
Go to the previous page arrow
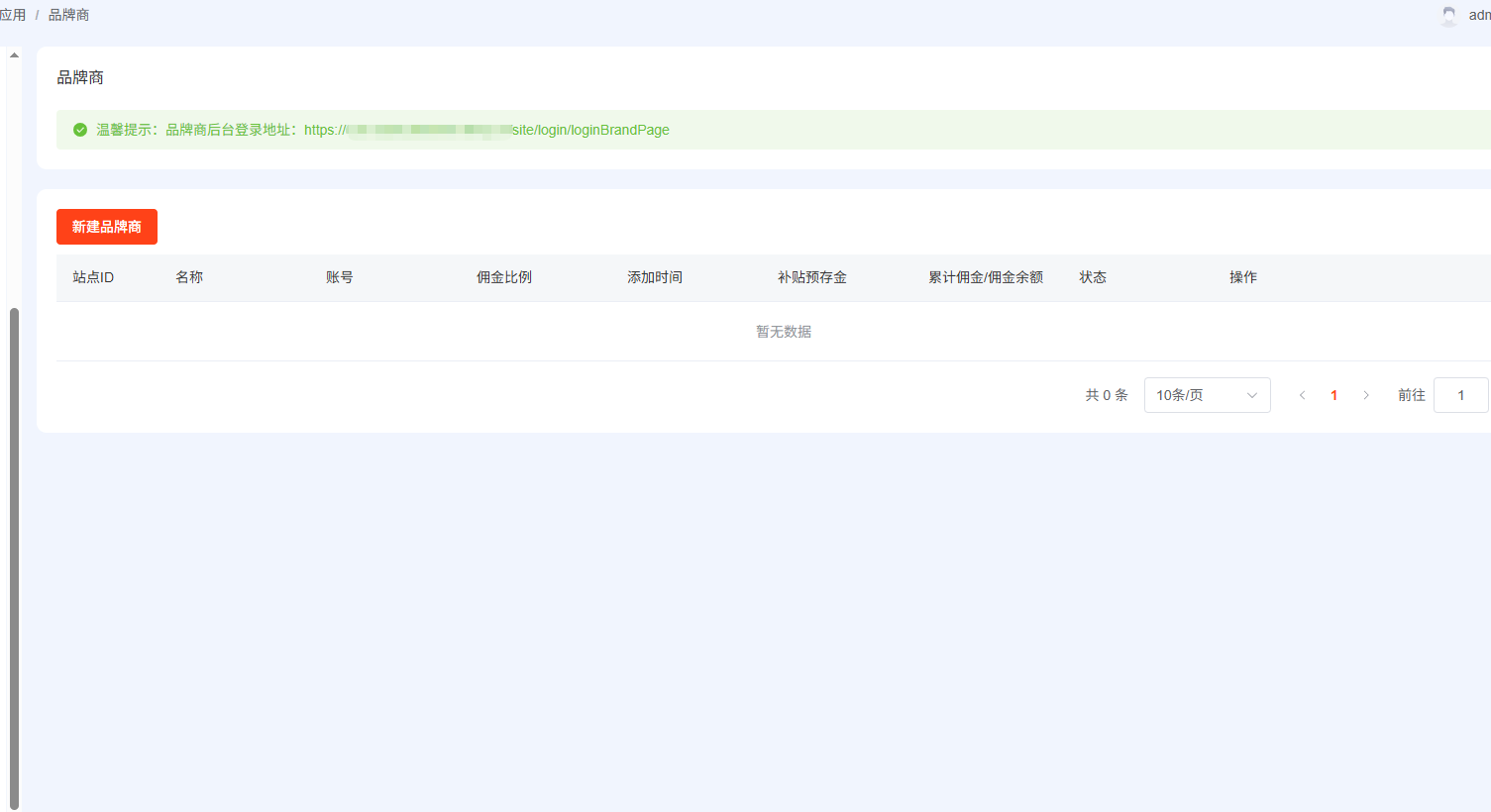(1302, 395)
